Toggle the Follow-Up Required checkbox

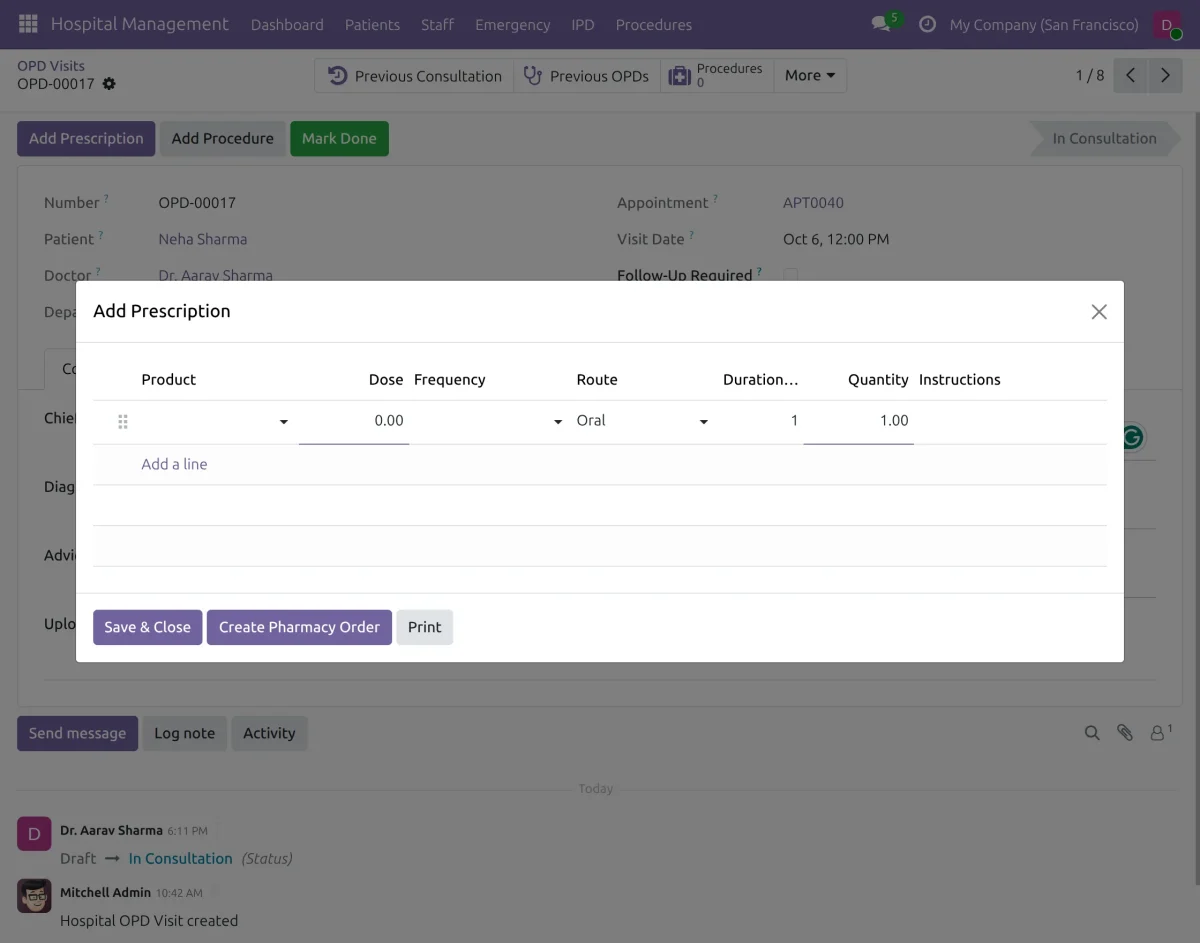point(791,275)
